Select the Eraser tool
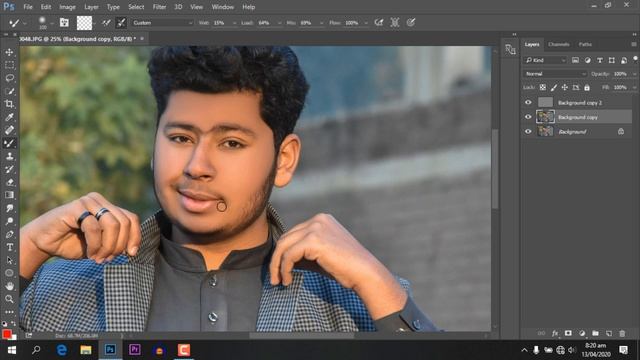The image size is (640, 360). [9, 182]
